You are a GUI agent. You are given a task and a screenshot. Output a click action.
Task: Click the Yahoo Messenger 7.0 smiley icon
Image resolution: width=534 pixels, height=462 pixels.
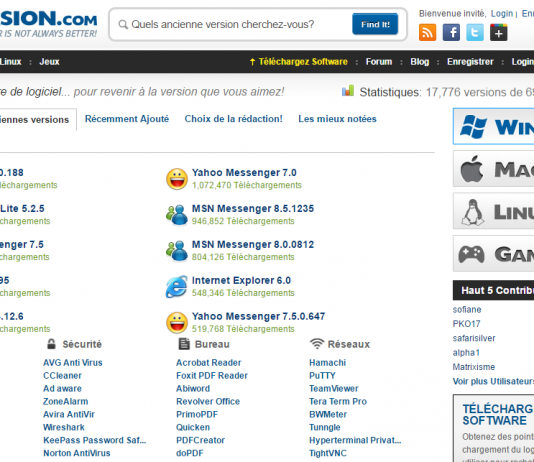click(177, 179)
